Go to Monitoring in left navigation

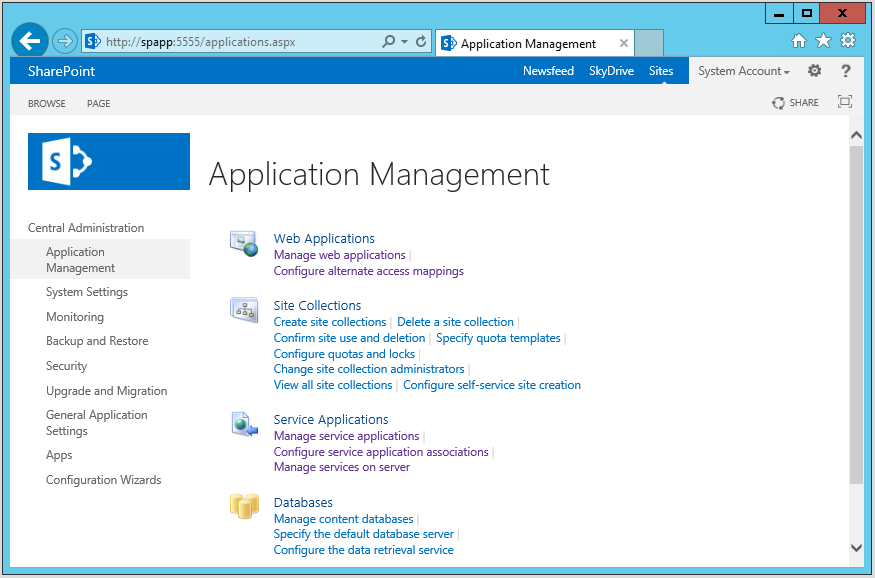(75, 316)
